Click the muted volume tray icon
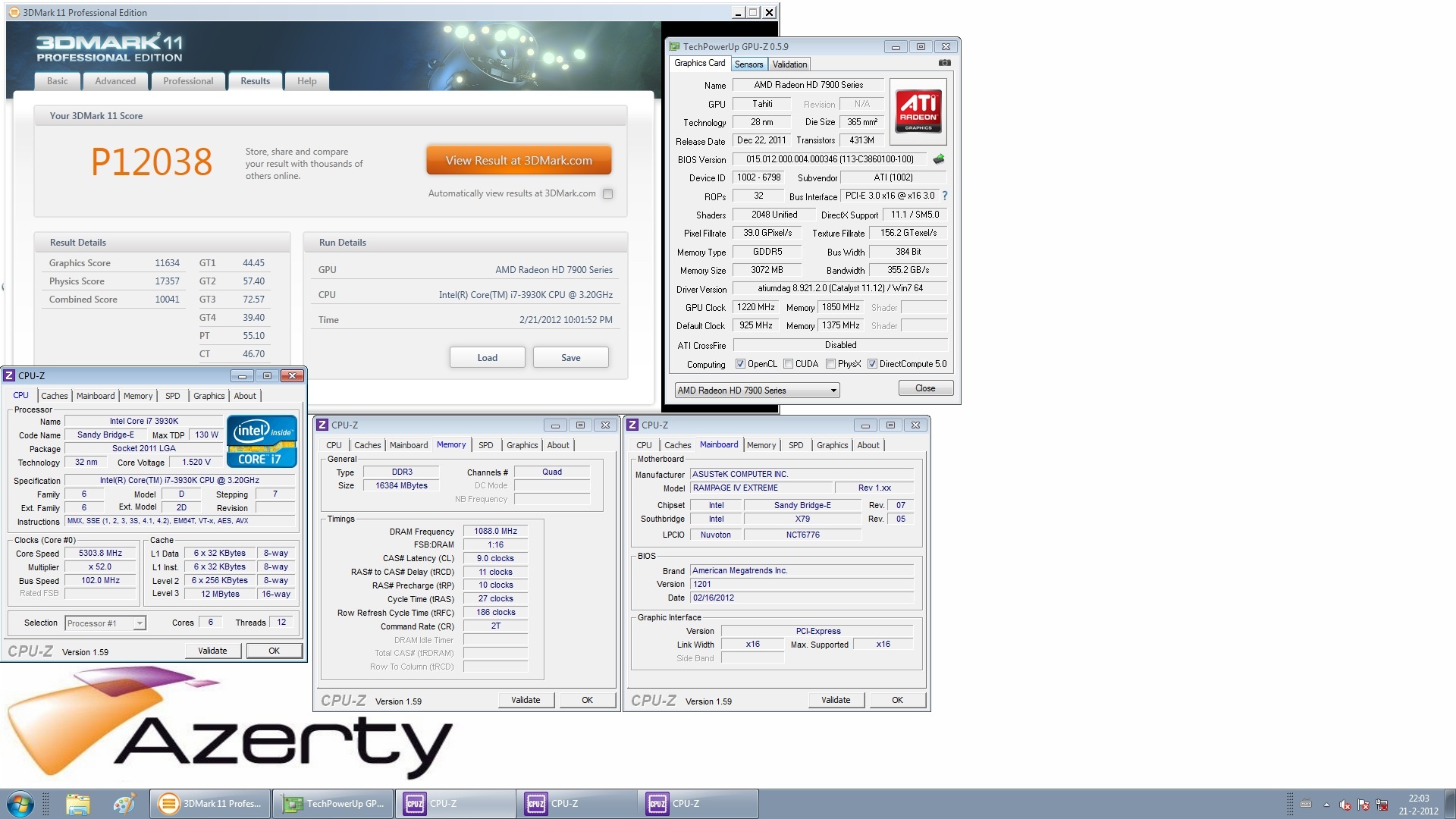The width and height of the screenshot is (1456, 819). (x=1345, y=805)
